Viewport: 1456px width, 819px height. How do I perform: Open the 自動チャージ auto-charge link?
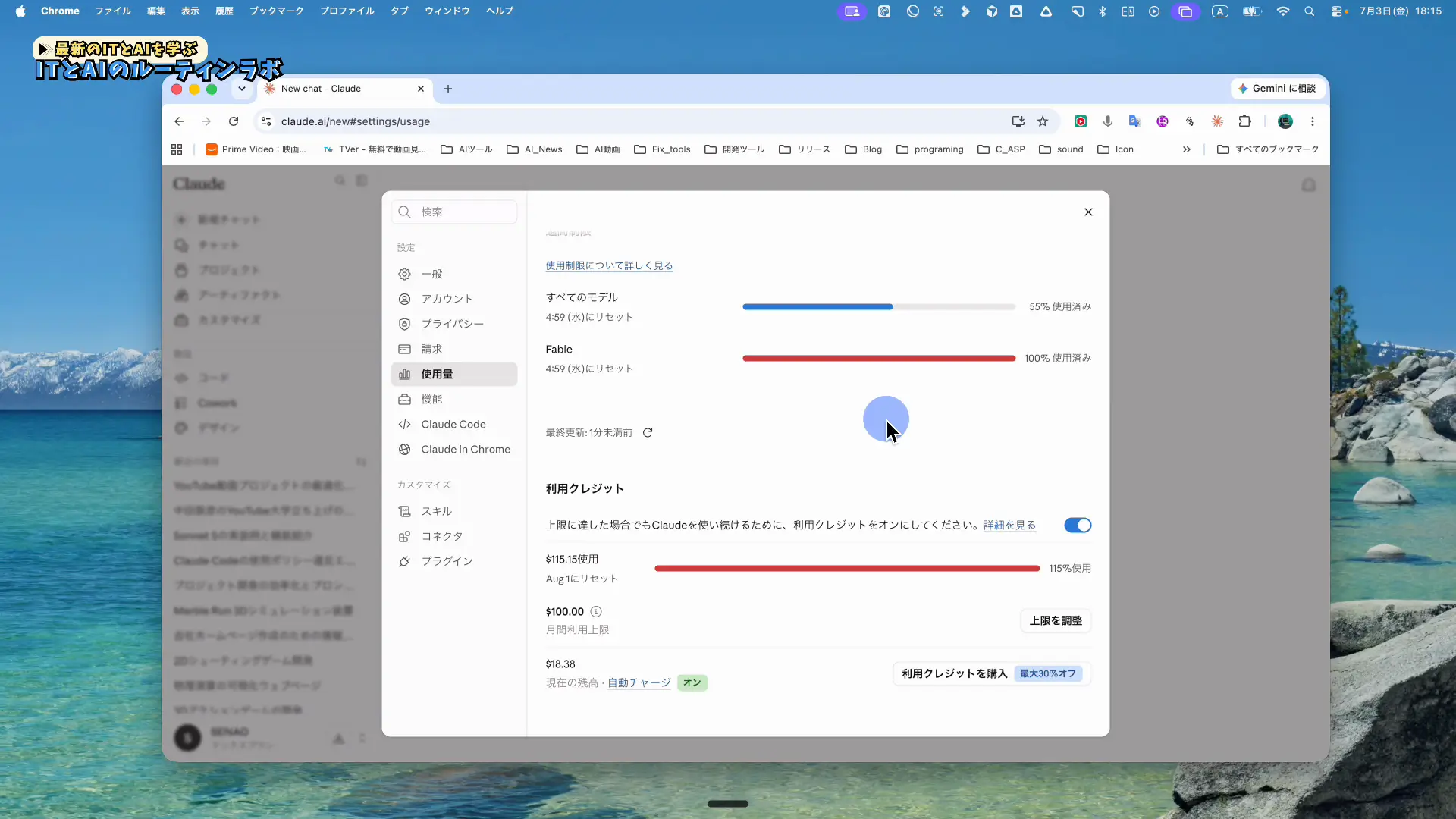coord(639,682)
